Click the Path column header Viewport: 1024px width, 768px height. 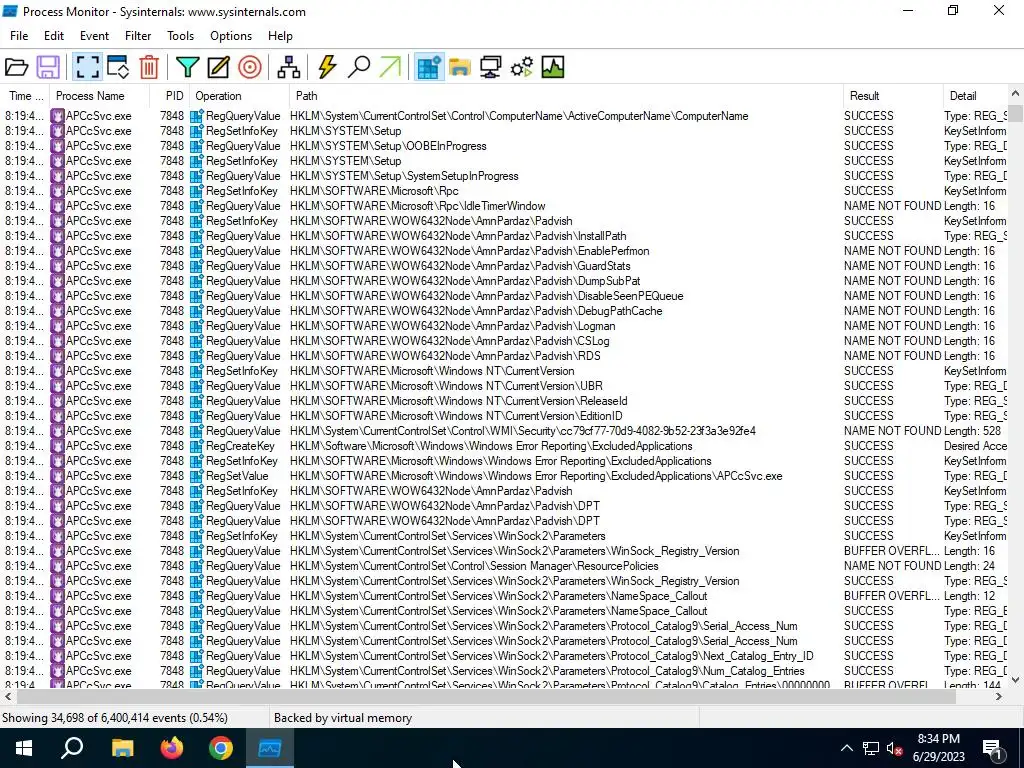[x=566, y=95]
